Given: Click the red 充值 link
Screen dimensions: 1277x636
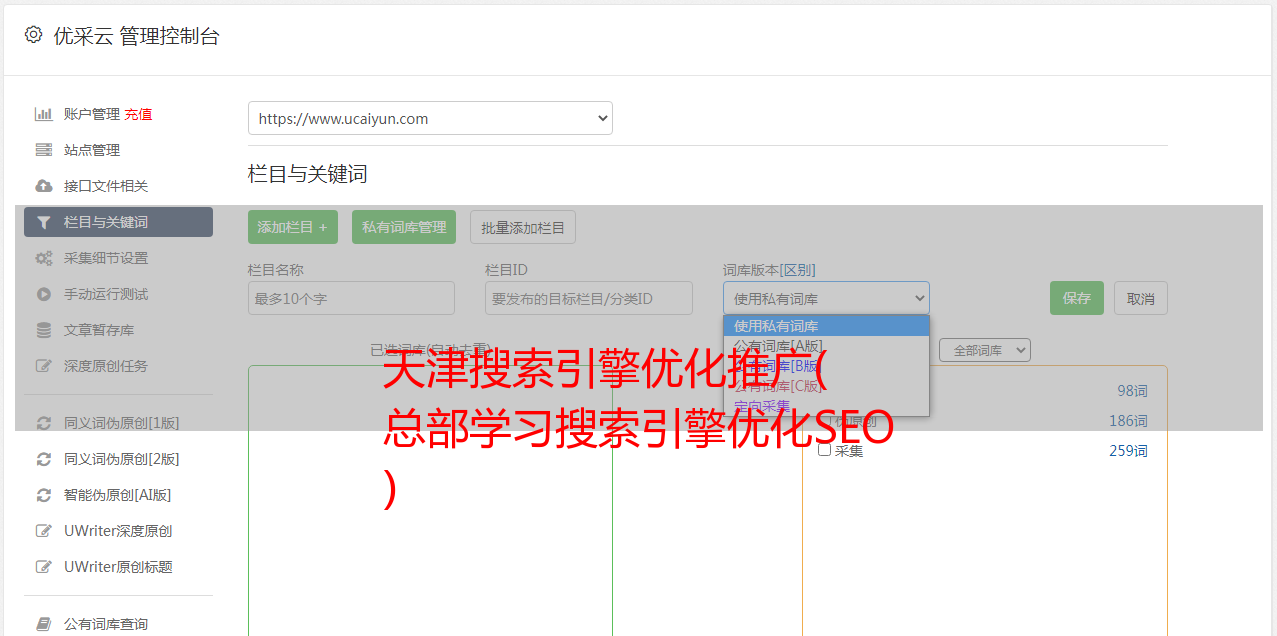Looking at the screenshot, I should click(x=138, y=114).
